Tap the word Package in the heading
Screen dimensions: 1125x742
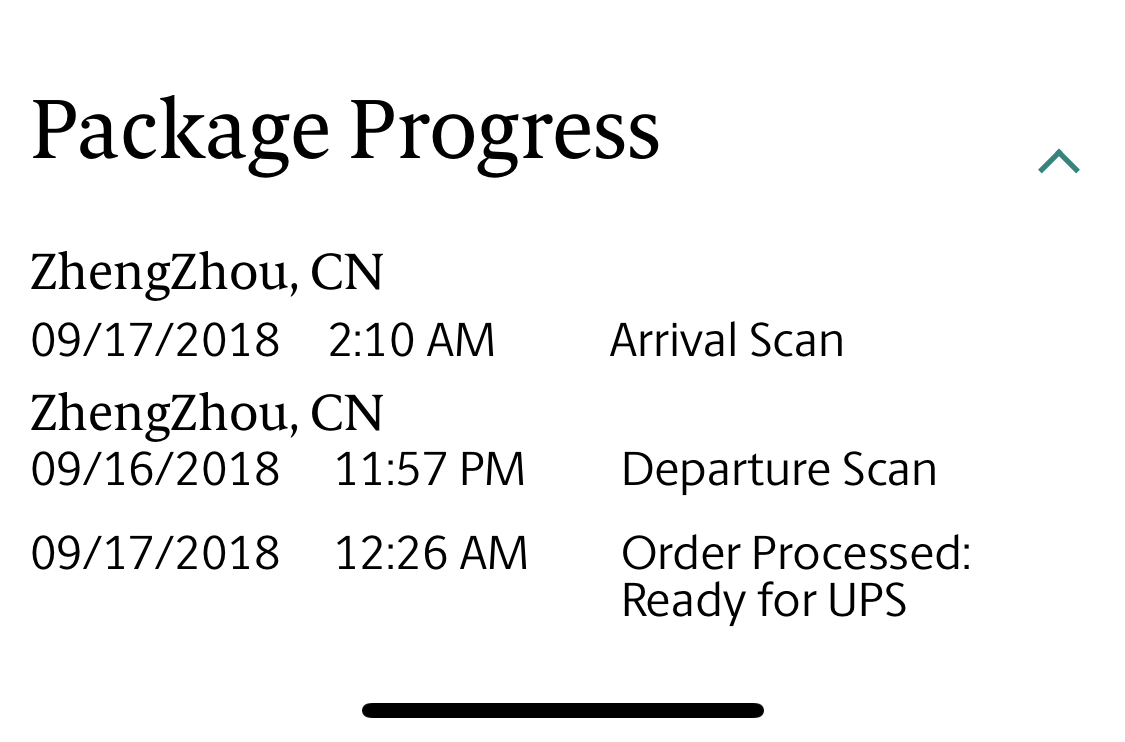point(181,135)
